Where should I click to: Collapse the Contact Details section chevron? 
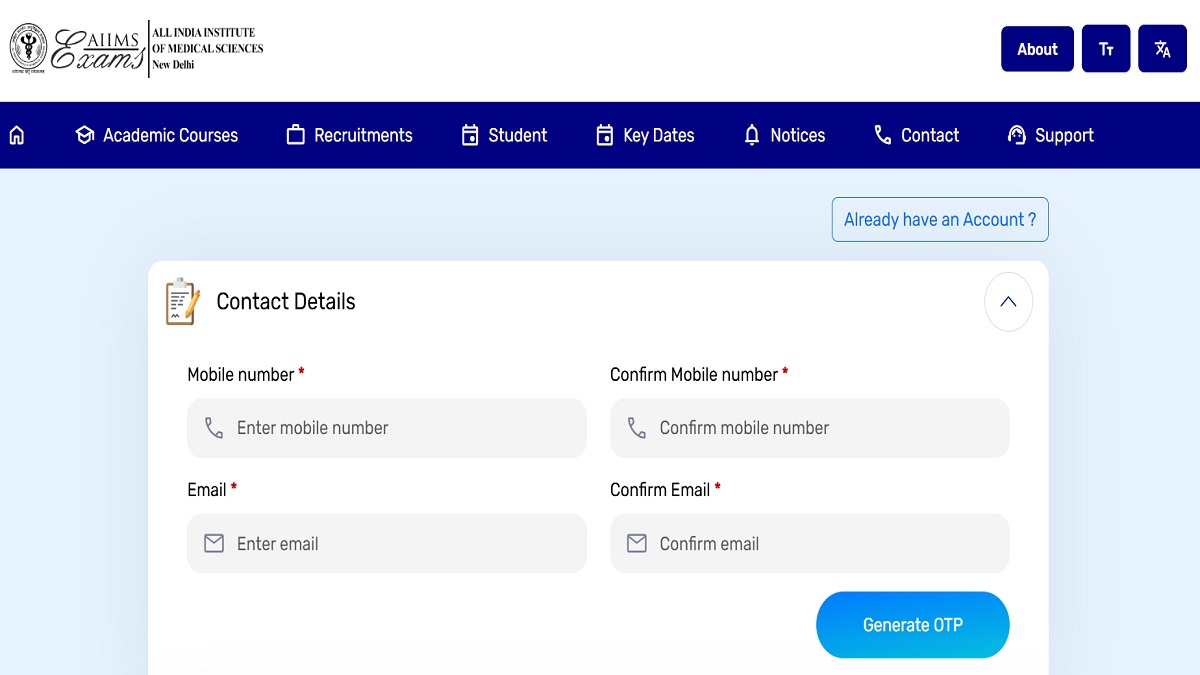tap(1008, 301)
